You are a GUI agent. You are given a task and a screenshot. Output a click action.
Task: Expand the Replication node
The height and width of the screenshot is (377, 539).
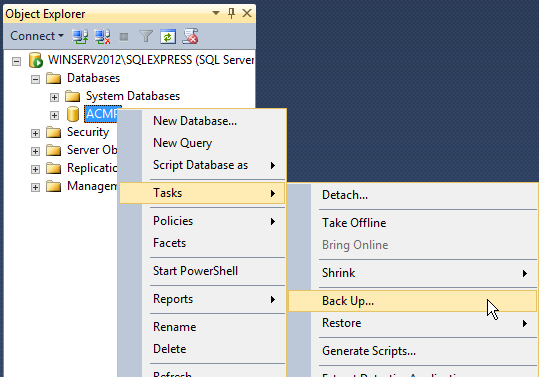pyautogui.click(x=35, y=169)
